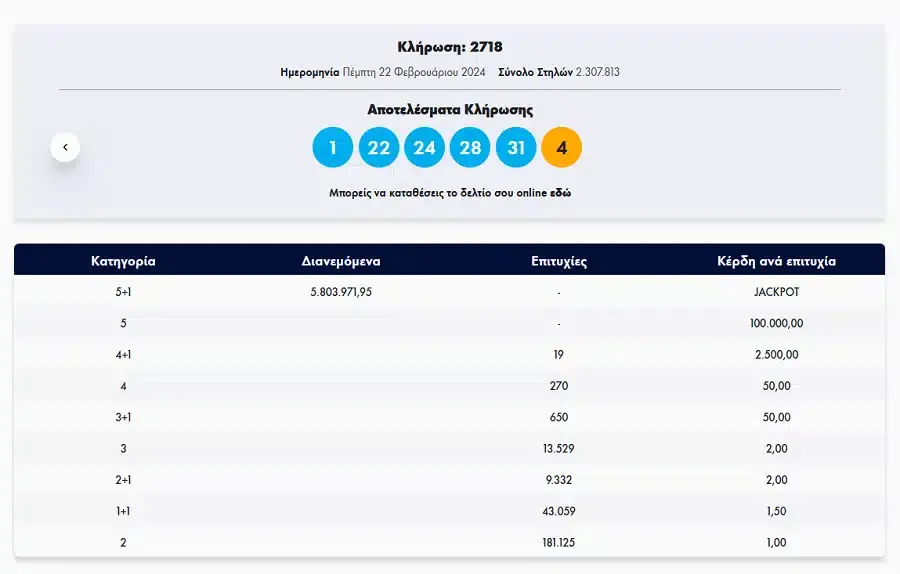This screenshot has height=574, width=900.
Task: Click the blue number 1 ball
Action: 333,148
